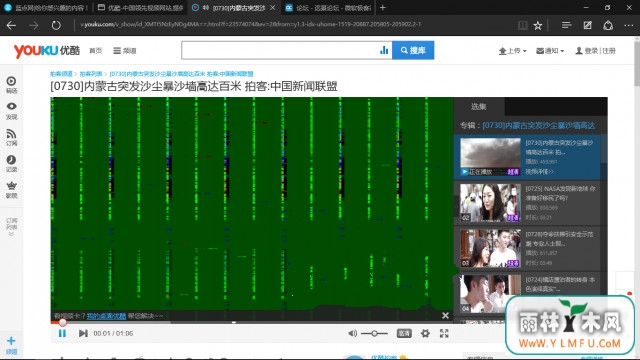Open the crown member icon in sidebar
The height and width of the screenshot is (360, 640).
(x=11, y=190)
